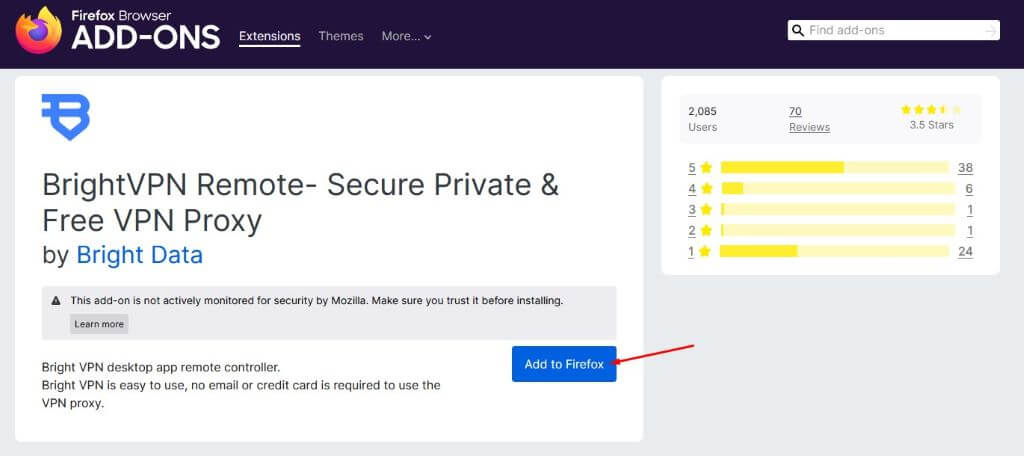Image resolution: width=1024 pixels, height=456 pixels.
Task: Open the 38 five-star reviews count
Action: click(965, 168)
